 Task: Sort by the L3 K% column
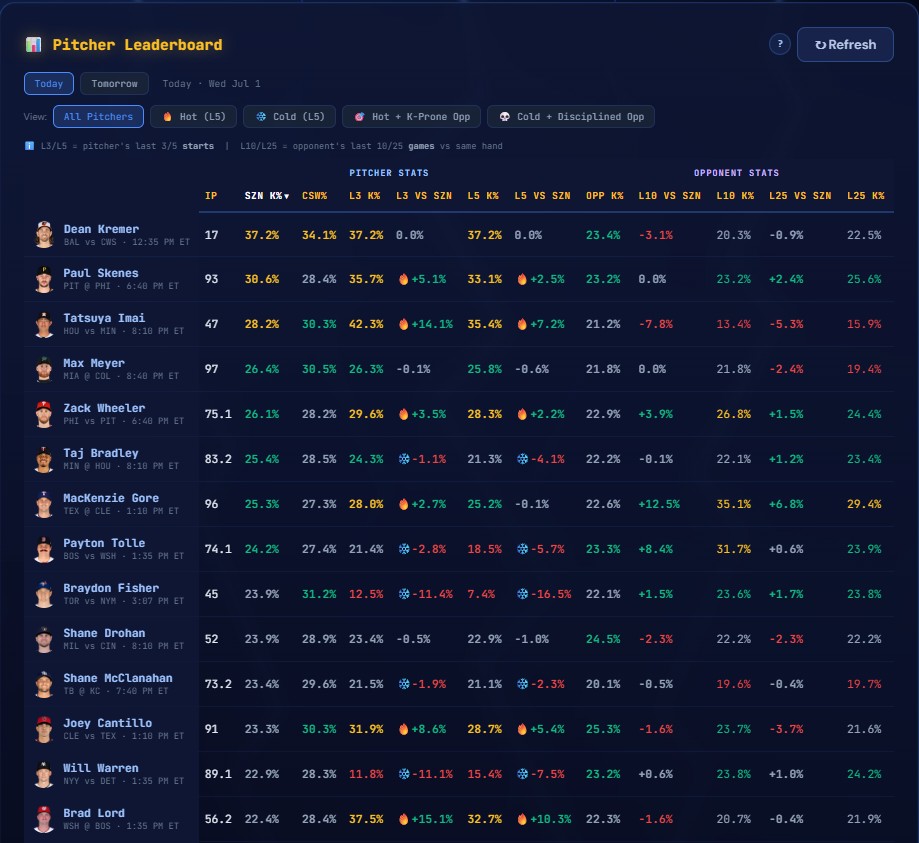[365, 196]
